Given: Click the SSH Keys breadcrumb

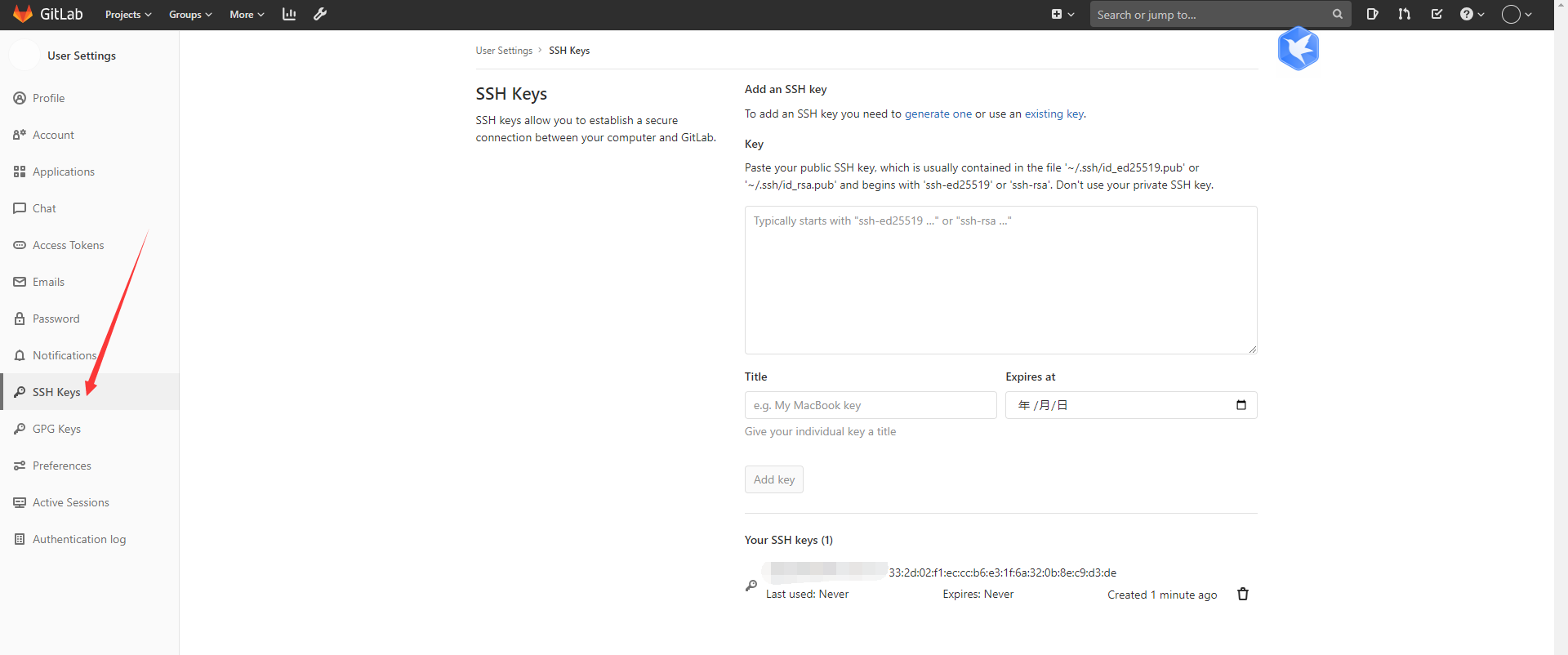Looking at the screenshot, I should (569, 51).
